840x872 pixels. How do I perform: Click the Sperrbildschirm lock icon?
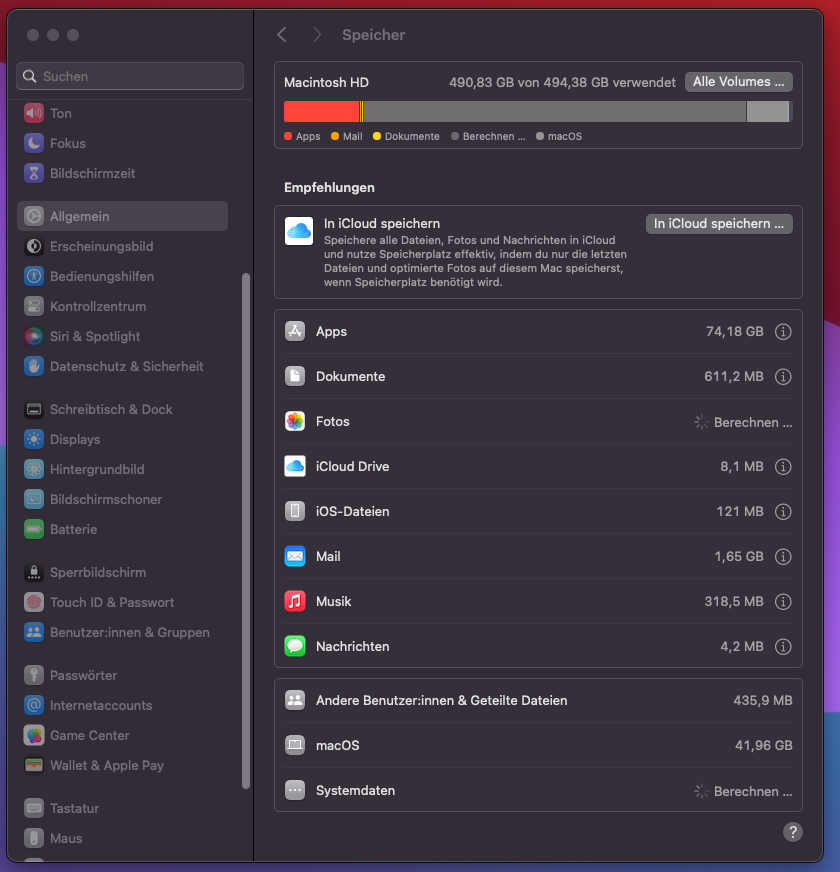[34, 573]
